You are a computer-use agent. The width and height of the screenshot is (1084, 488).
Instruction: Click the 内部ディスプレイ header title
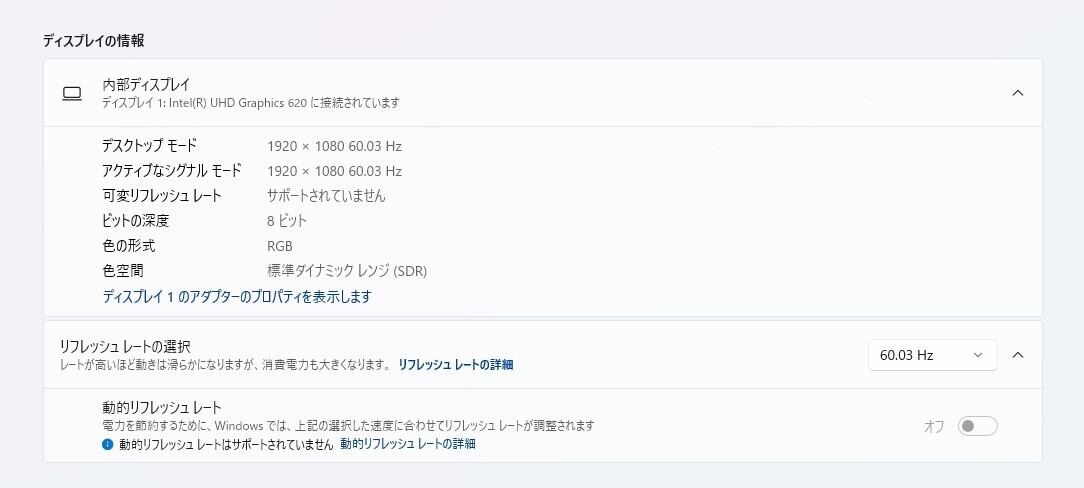146,85
